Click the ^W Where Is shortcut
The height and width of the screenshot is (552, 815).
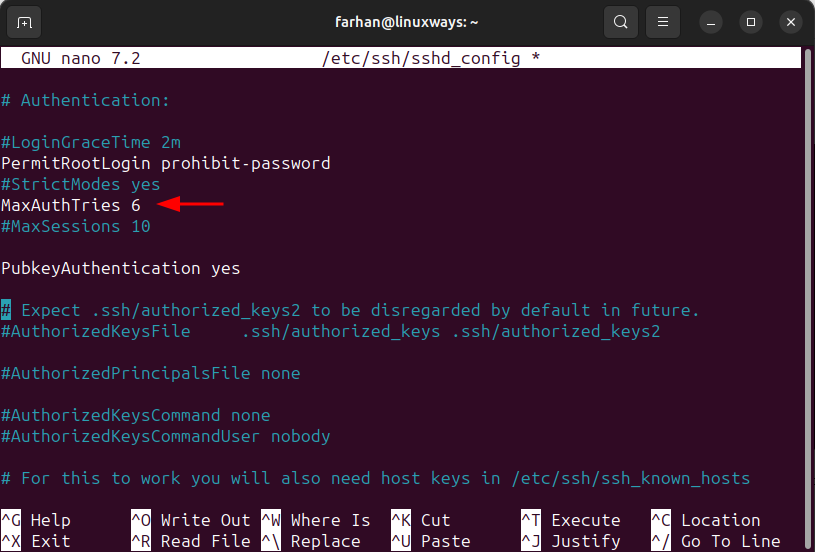[x=316, y=520]
